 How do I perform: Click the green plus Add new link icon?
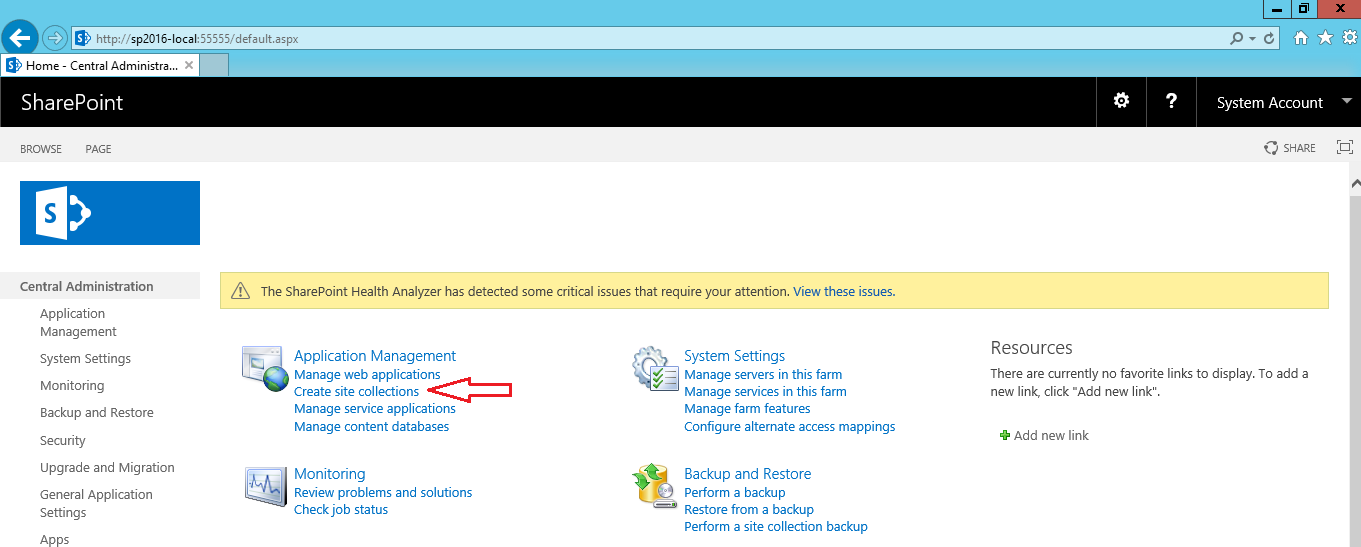pyautogui.click(x=1005, y=435)
